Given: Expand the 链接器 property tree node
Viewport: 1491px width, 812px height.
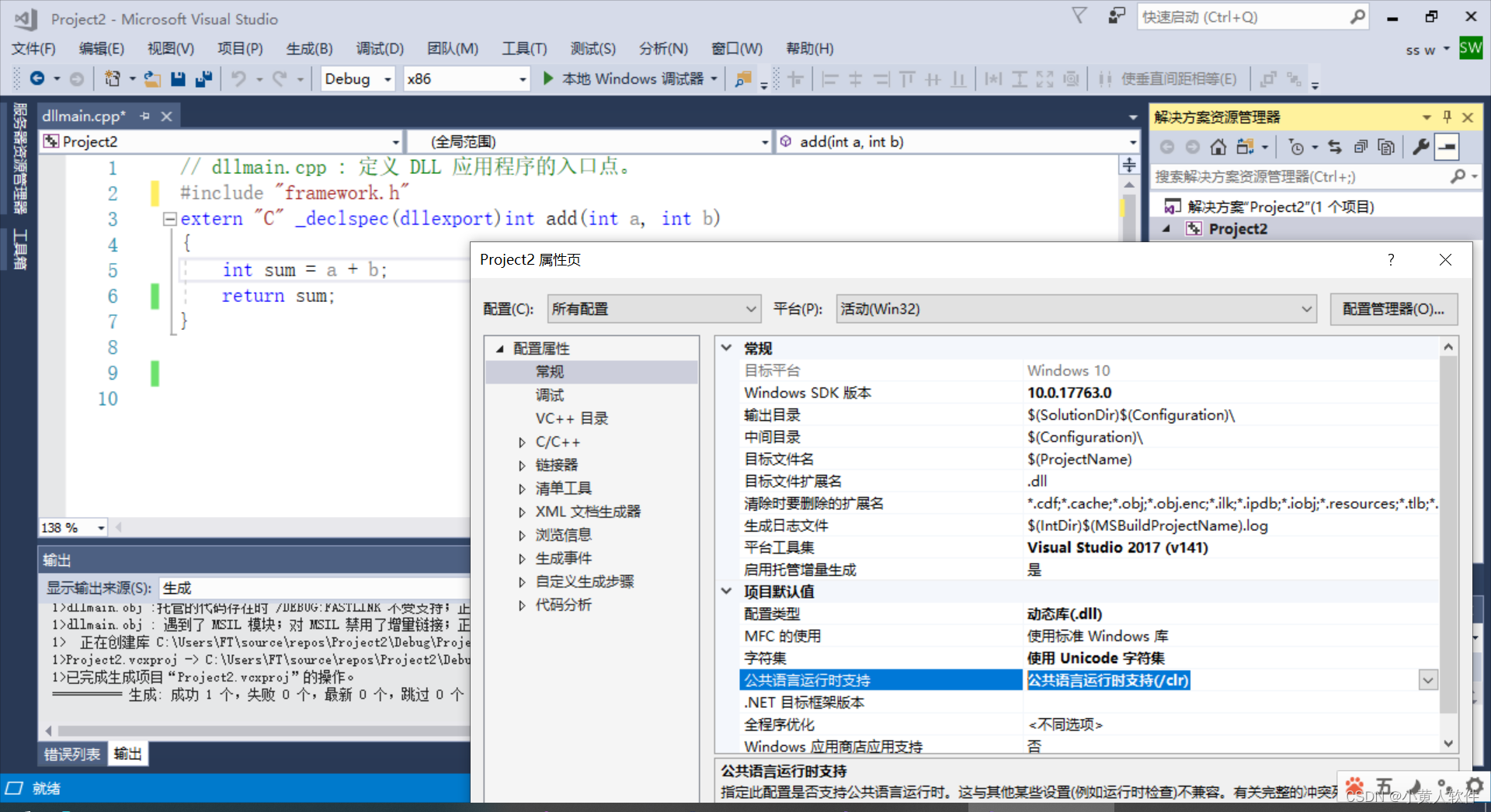Looking at the screenshot, I should [522, 466].
